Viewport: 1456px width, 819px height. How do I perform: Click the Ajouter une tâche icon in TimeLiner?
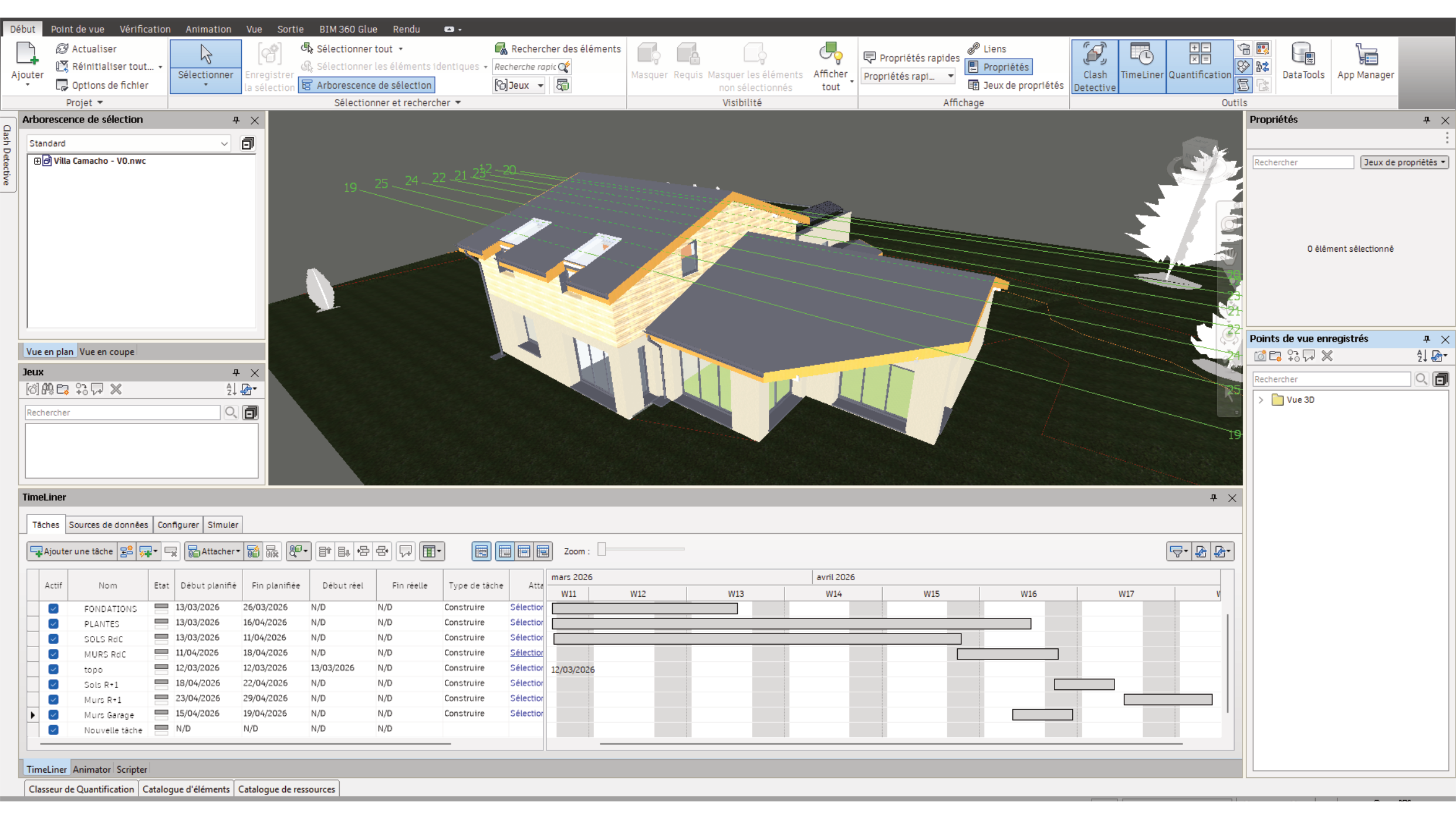click(x=71, y=551)
